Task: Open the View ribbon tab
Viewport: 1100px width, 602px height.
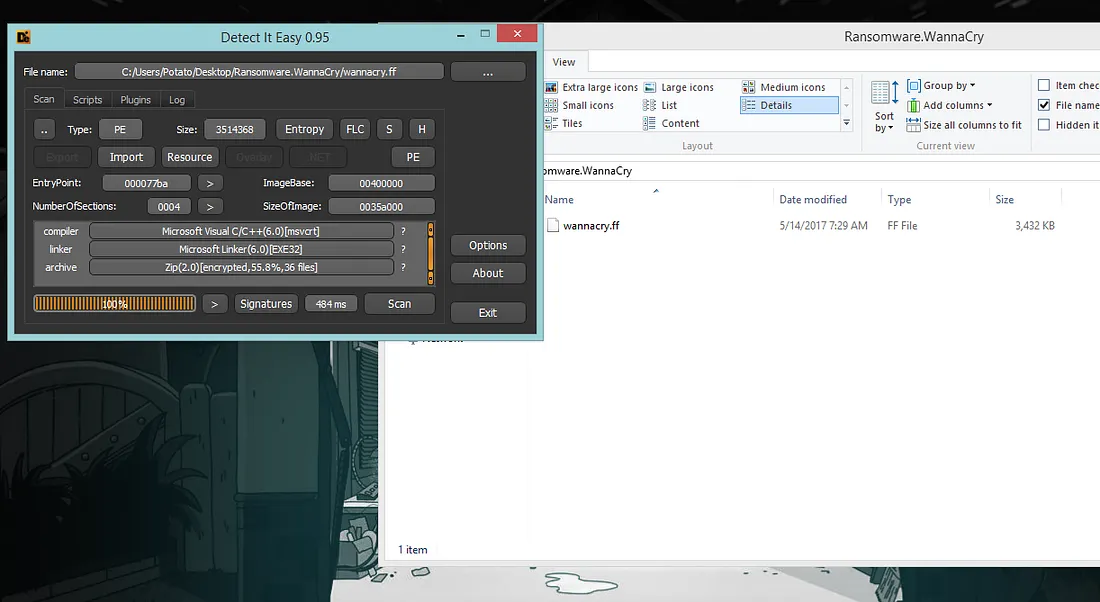Action: (564, 62)
